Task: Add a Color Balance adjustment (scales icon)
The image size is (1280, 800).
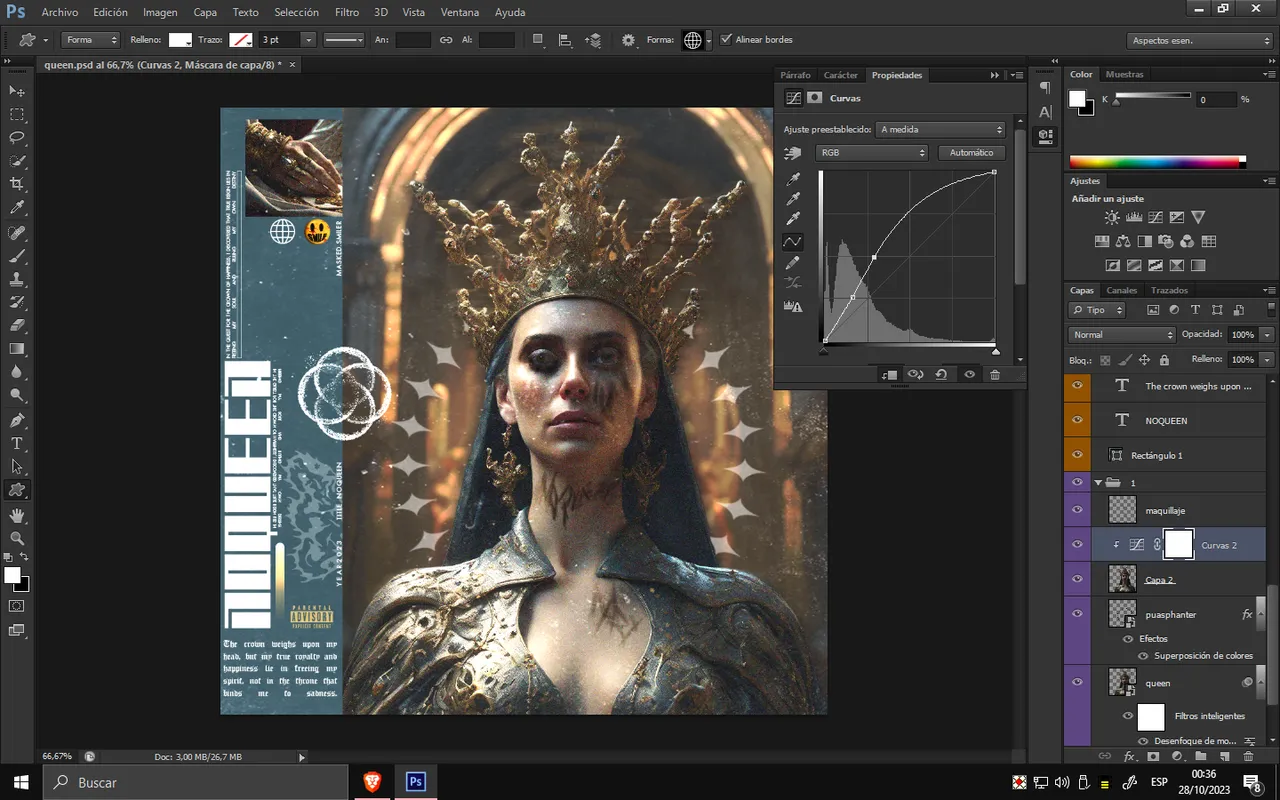Action: point(1123,241)
